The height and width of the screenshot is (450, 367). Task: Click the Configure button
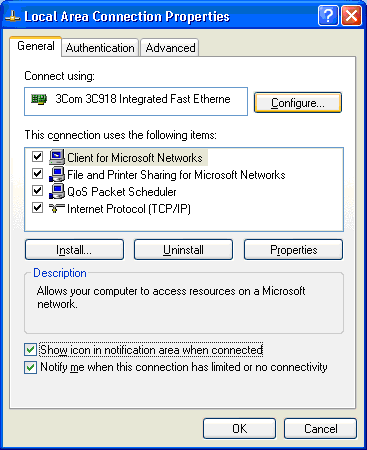tap(298, 103)
